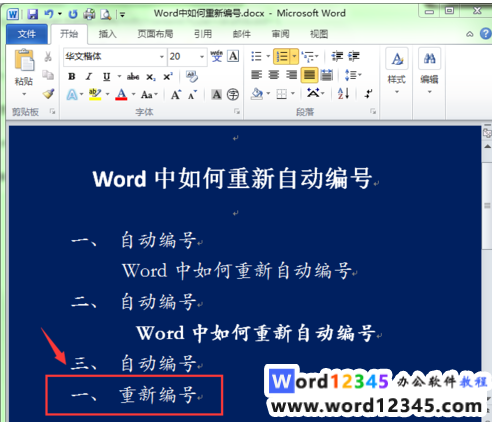
Task: Apply distributed alignment
Action: pyautogui.click(x=327, y=75)
